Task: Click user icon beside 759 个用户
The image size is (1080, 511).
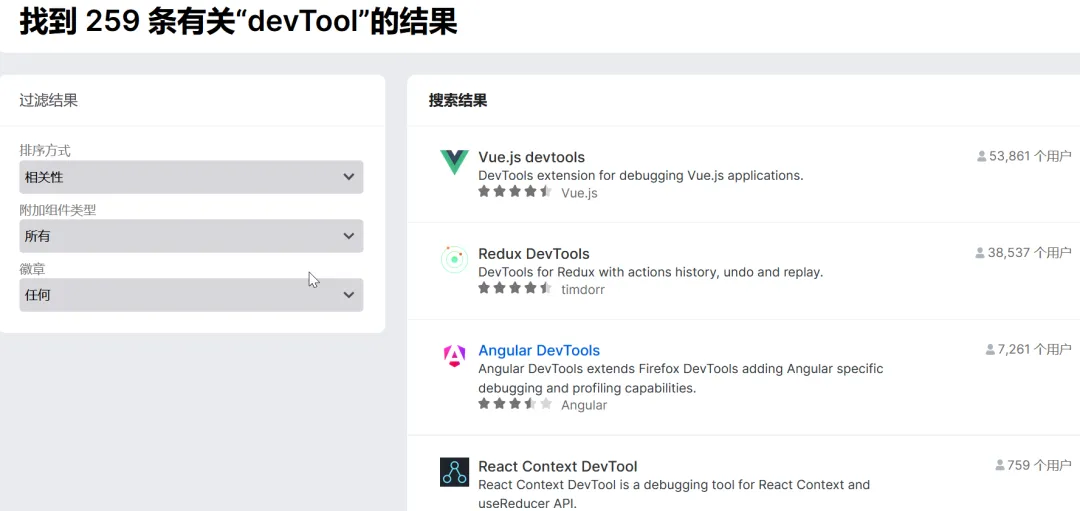Action: click(x=999, y=466)
